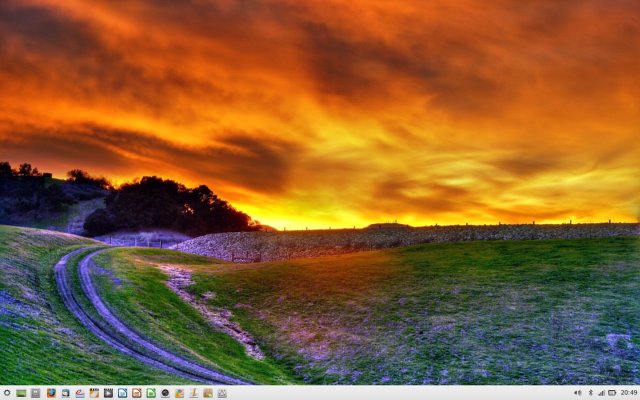
Task: Open the network signal tray icon
Action: 601,393
